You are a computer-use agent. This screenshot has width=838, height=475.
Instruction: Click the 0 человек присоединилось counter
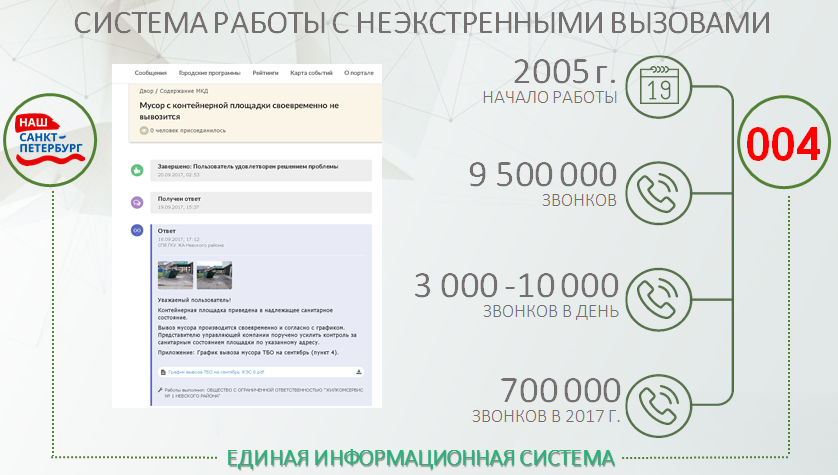[188, 130]
